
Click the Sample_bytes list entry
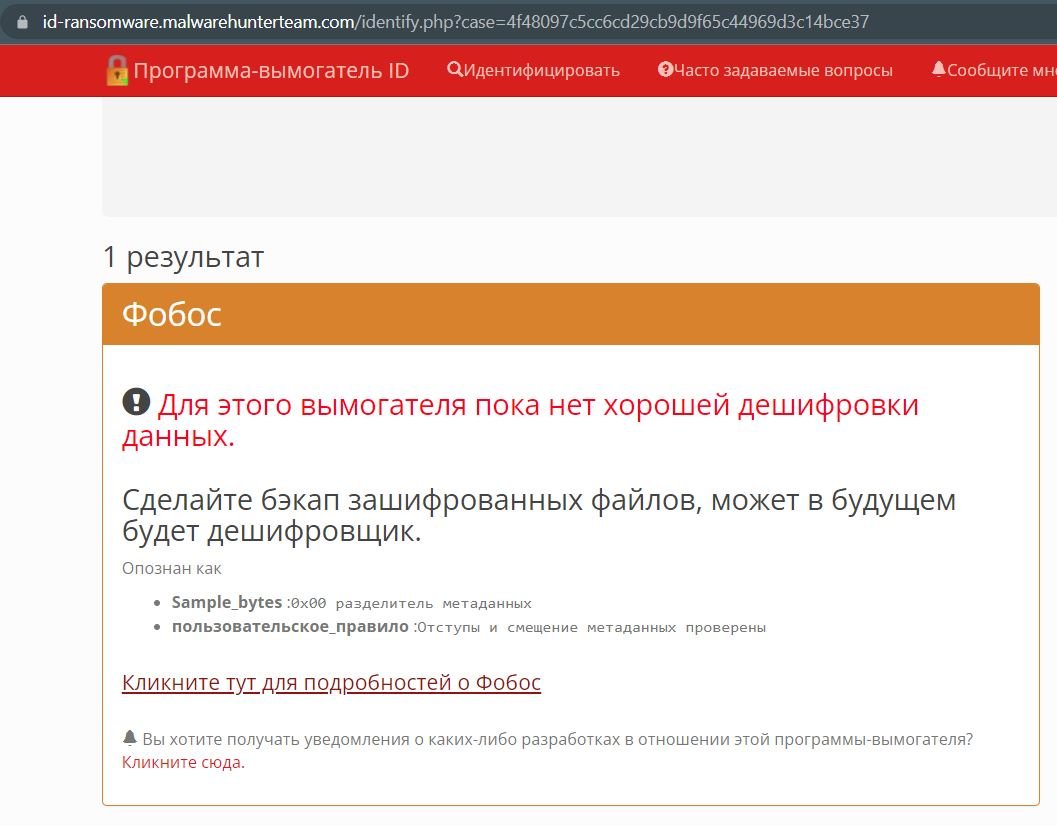(351, 602)
